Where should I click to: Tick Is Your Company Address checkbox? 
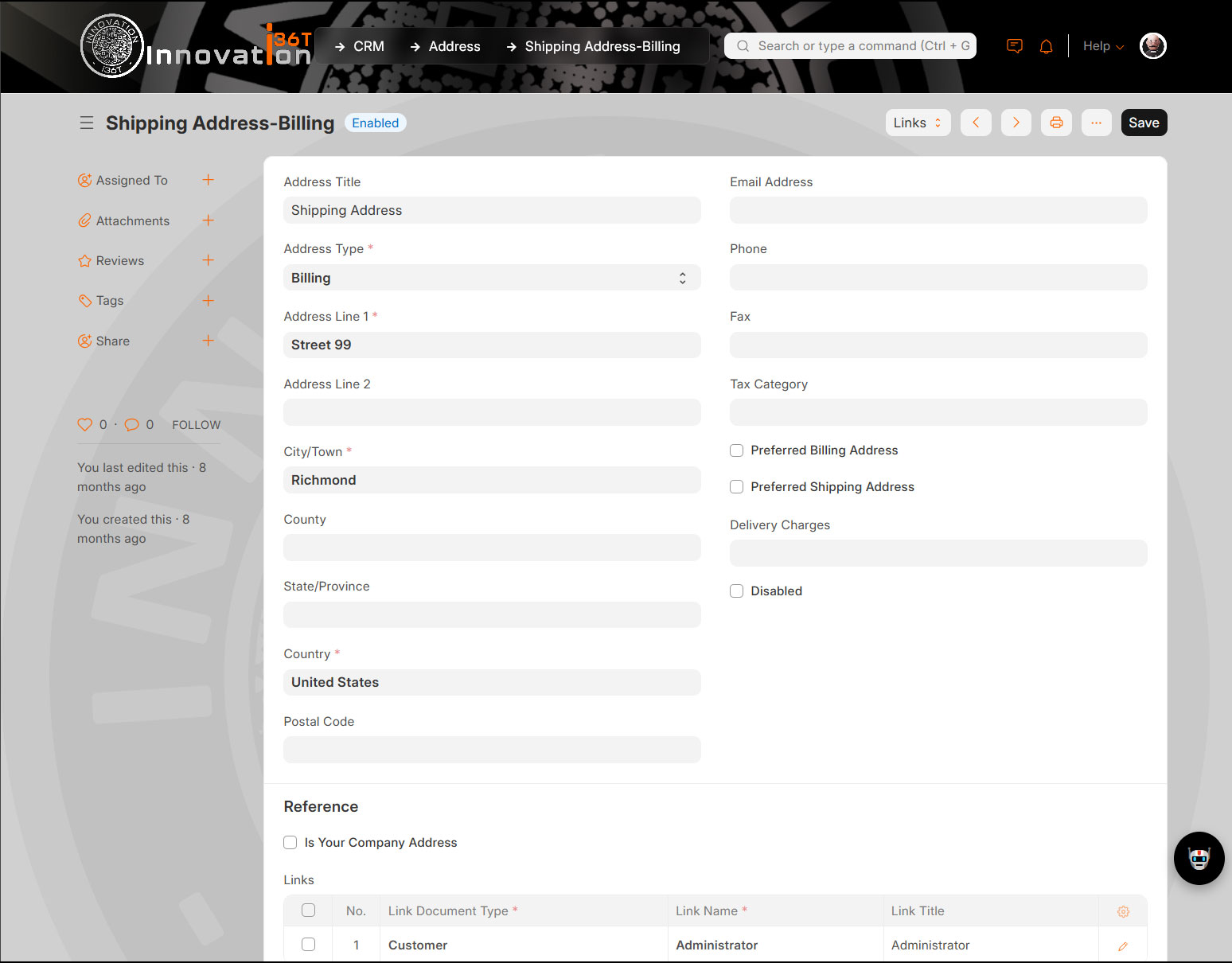point(290,843)
